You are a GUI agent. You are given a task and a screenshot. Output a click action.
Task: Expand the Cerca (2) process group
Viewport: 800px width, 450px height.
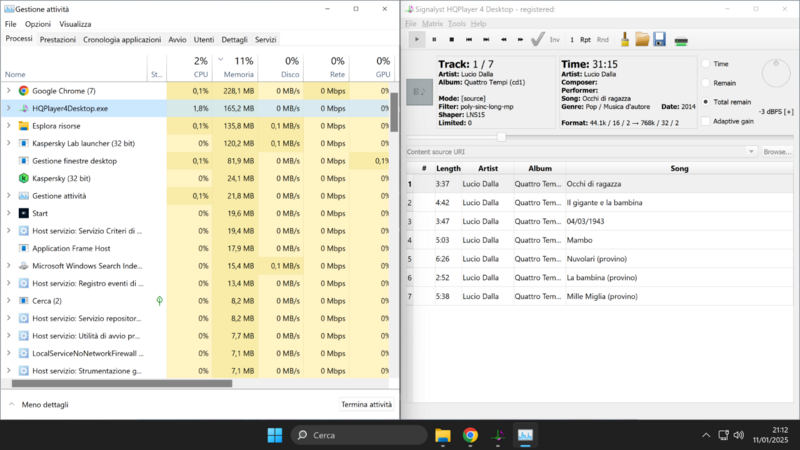pyautogui.click(x=9, y=300)
